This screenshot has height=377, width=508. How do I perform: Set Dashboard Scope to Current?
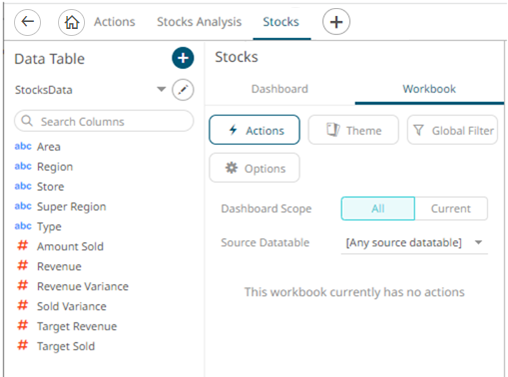click(451, 208)
